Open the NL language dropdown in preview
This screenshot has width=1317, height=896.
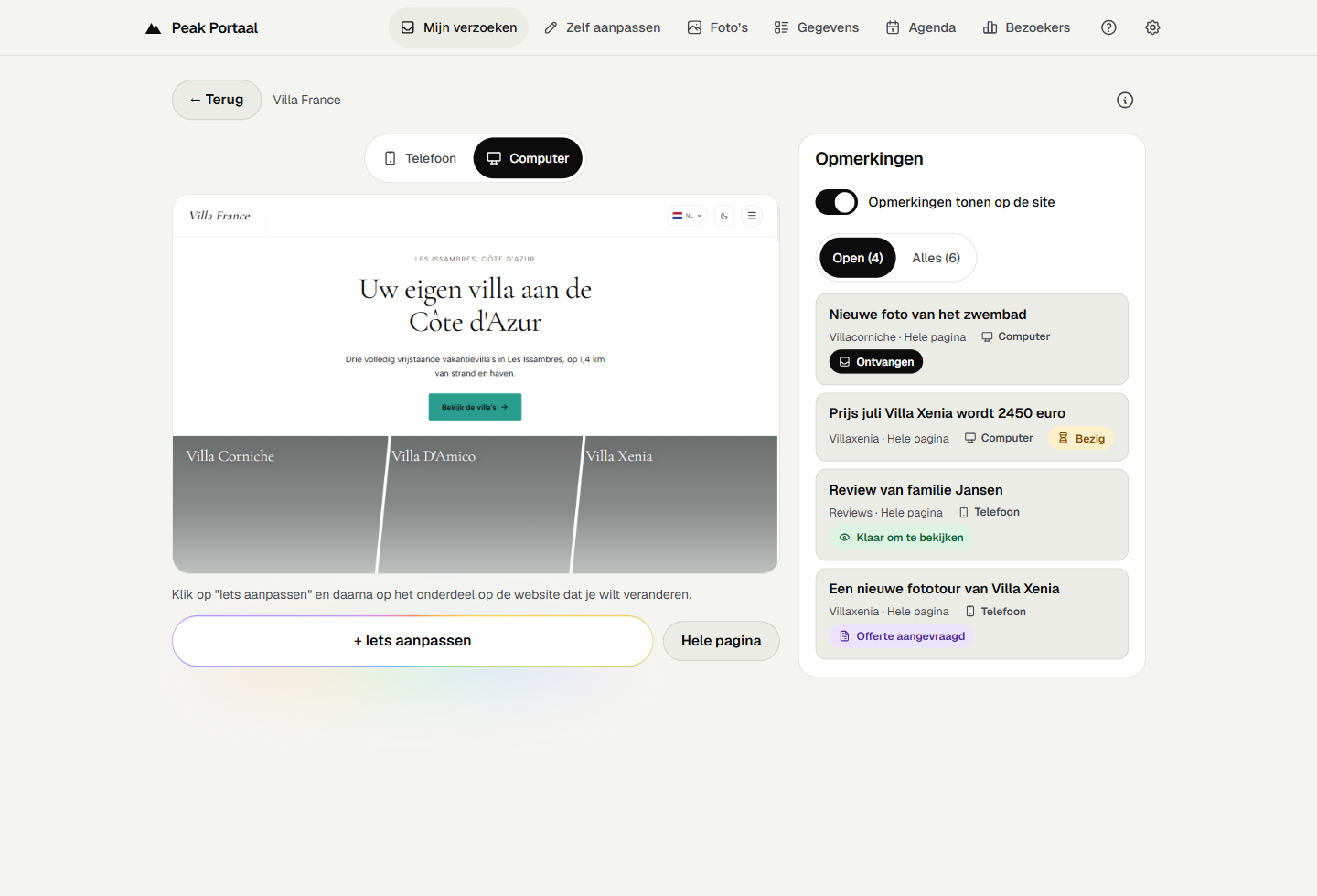click(688, 216)
